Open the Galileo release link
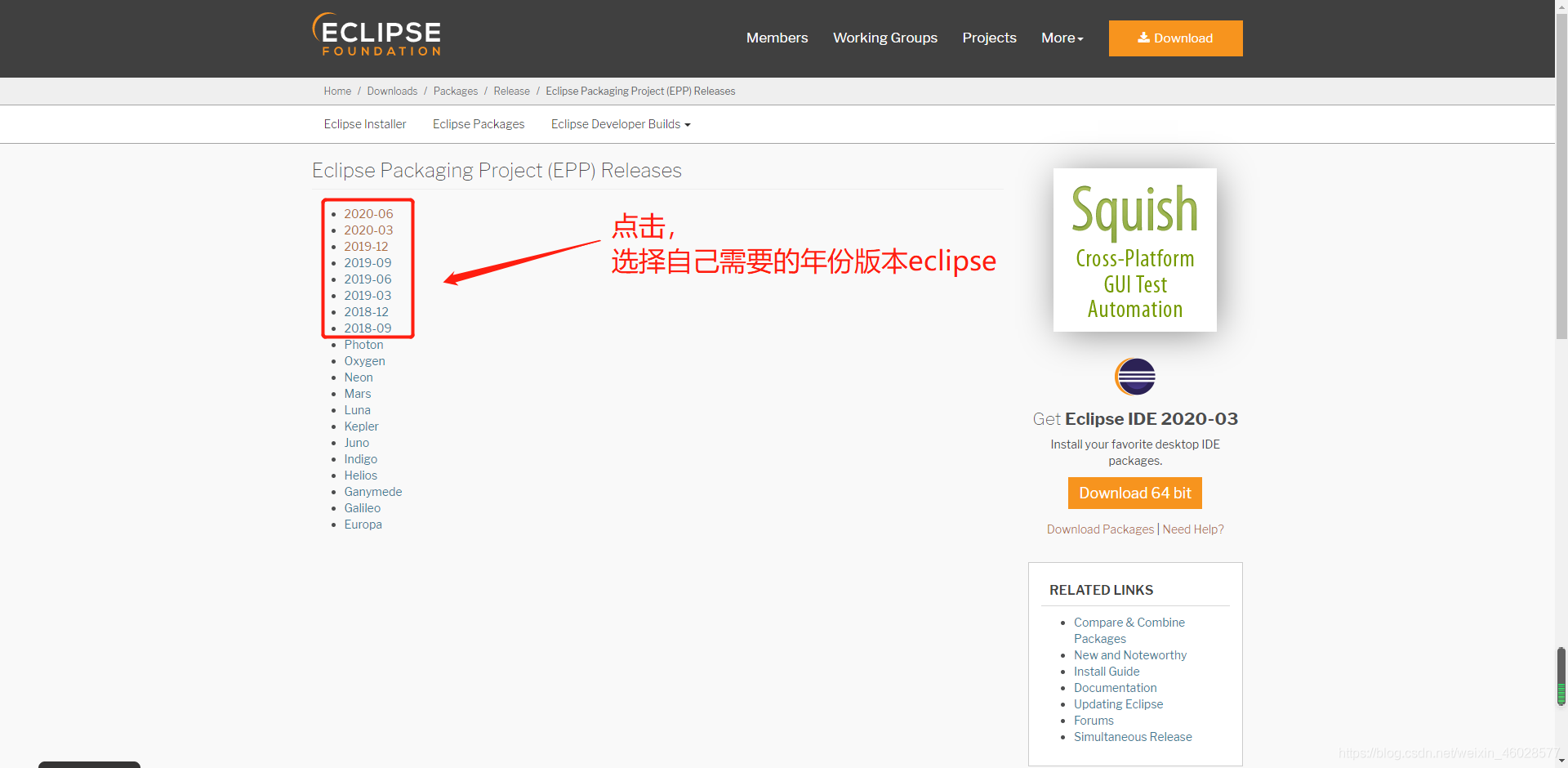1568x768 pixels. (362, 508)
